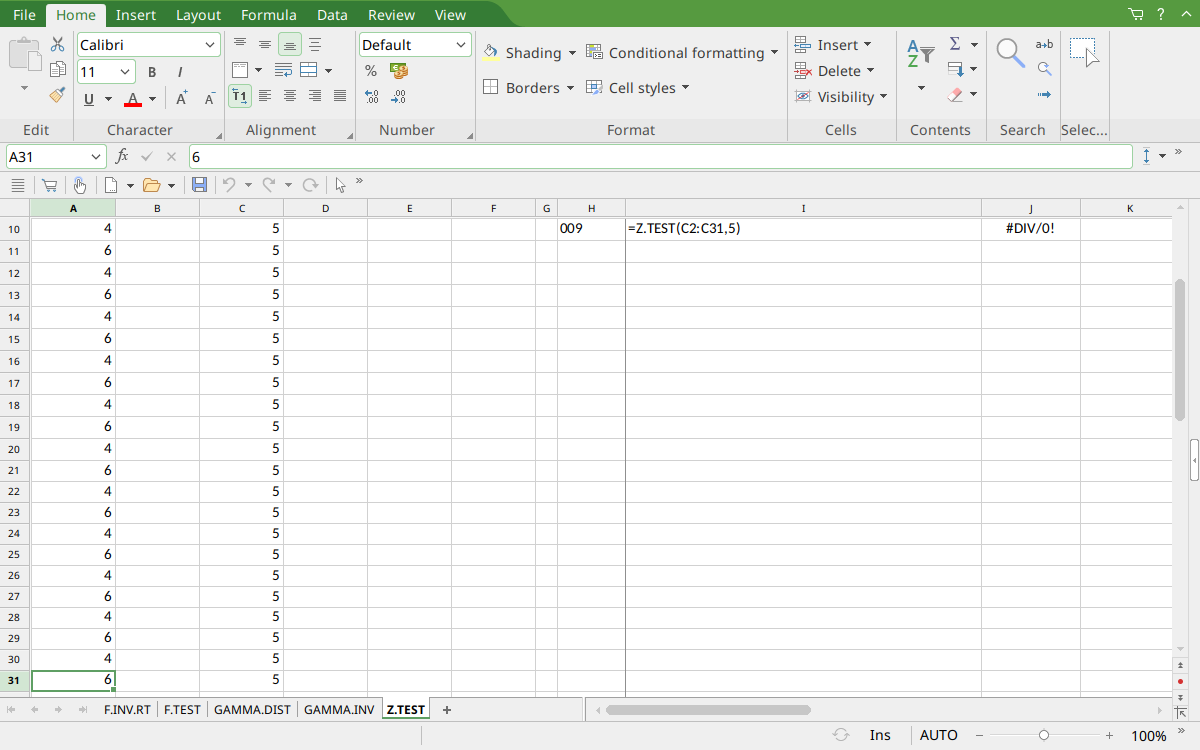The width and height of the screenshot is (1200, 750).
Task: Click the zoom in plus button
Action: pyautogui.click(x=1109, y=735)
